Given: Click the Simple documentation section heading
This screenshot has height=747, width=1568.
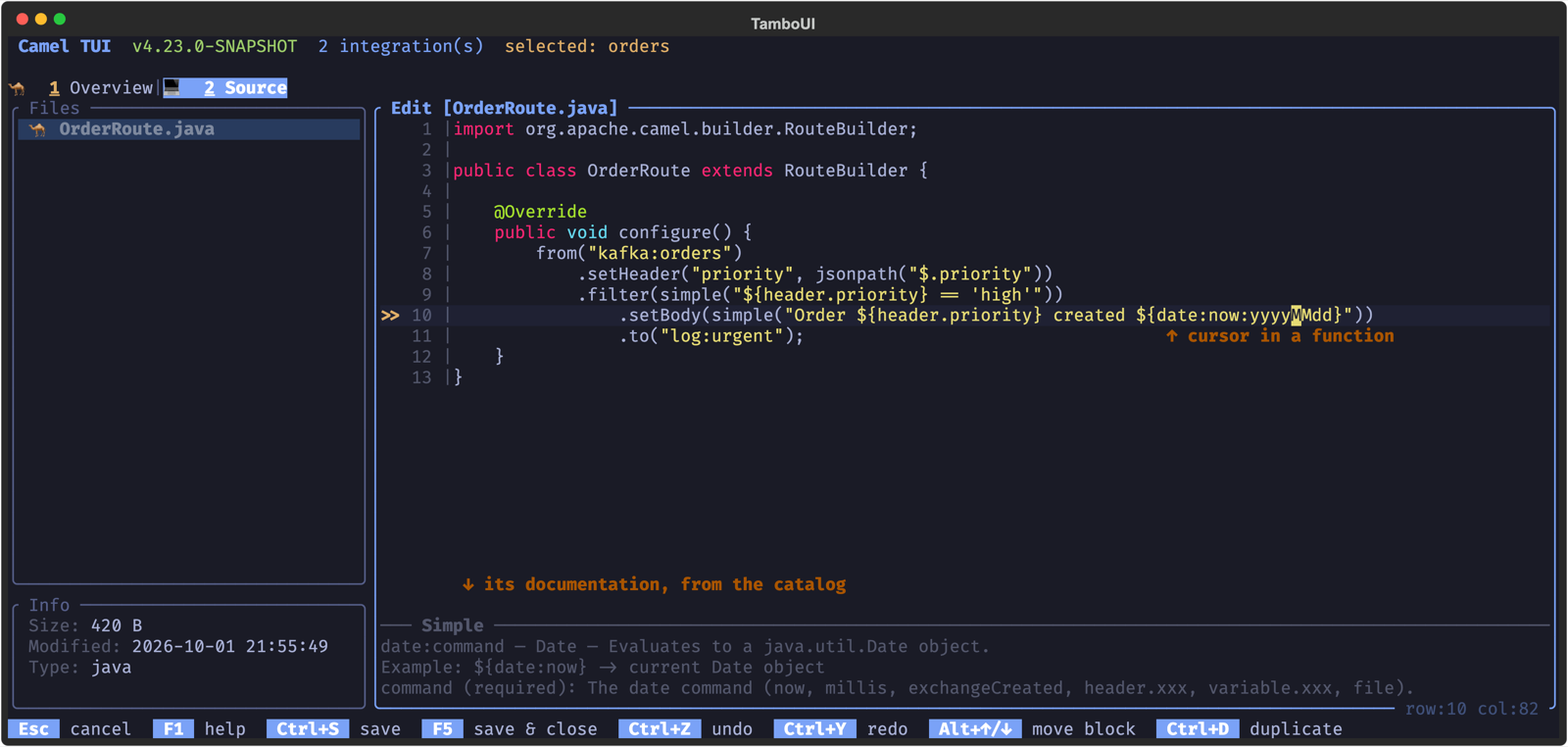Looking at the screenshot, I should [453, 625].
